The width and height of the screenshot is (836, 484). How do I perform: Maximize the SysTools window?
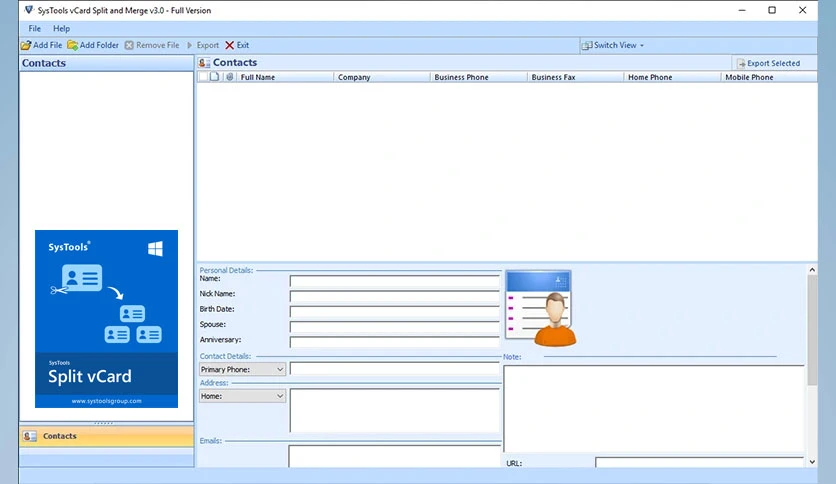772,10
